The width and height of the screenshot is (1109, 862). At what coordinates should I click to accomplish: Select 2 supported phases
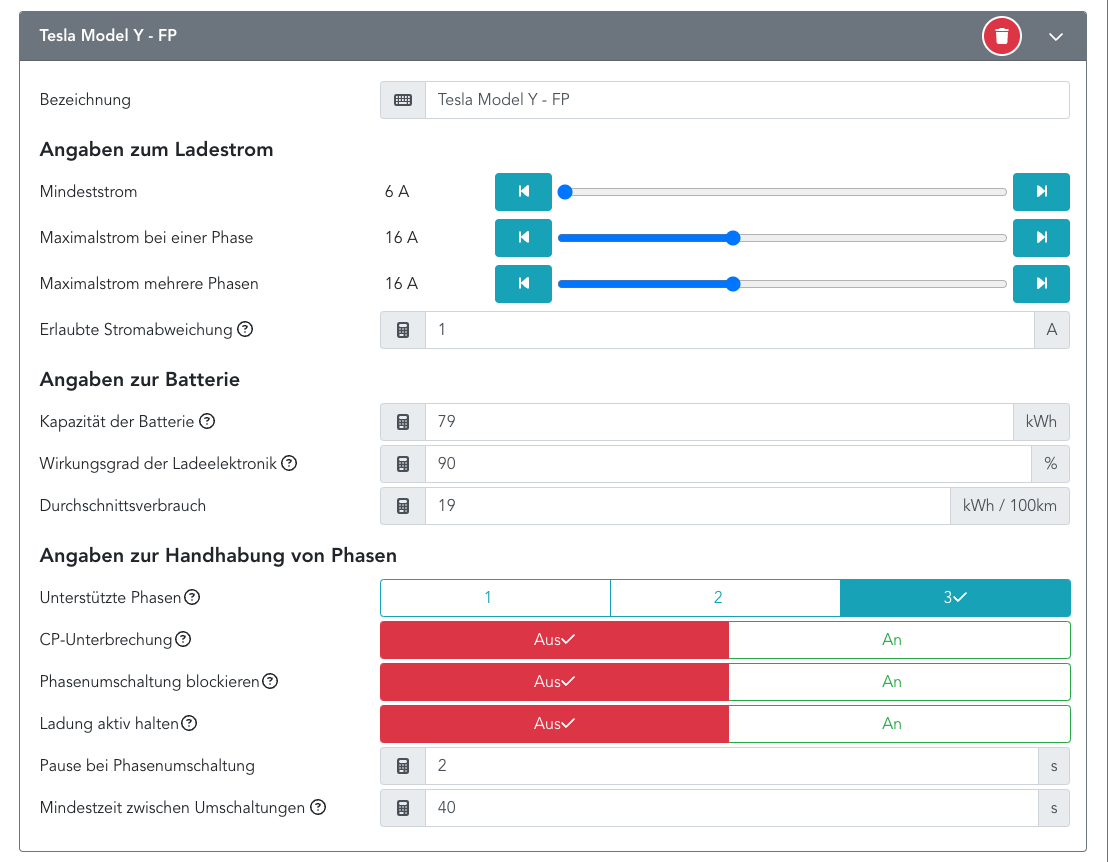click(725, 598)
